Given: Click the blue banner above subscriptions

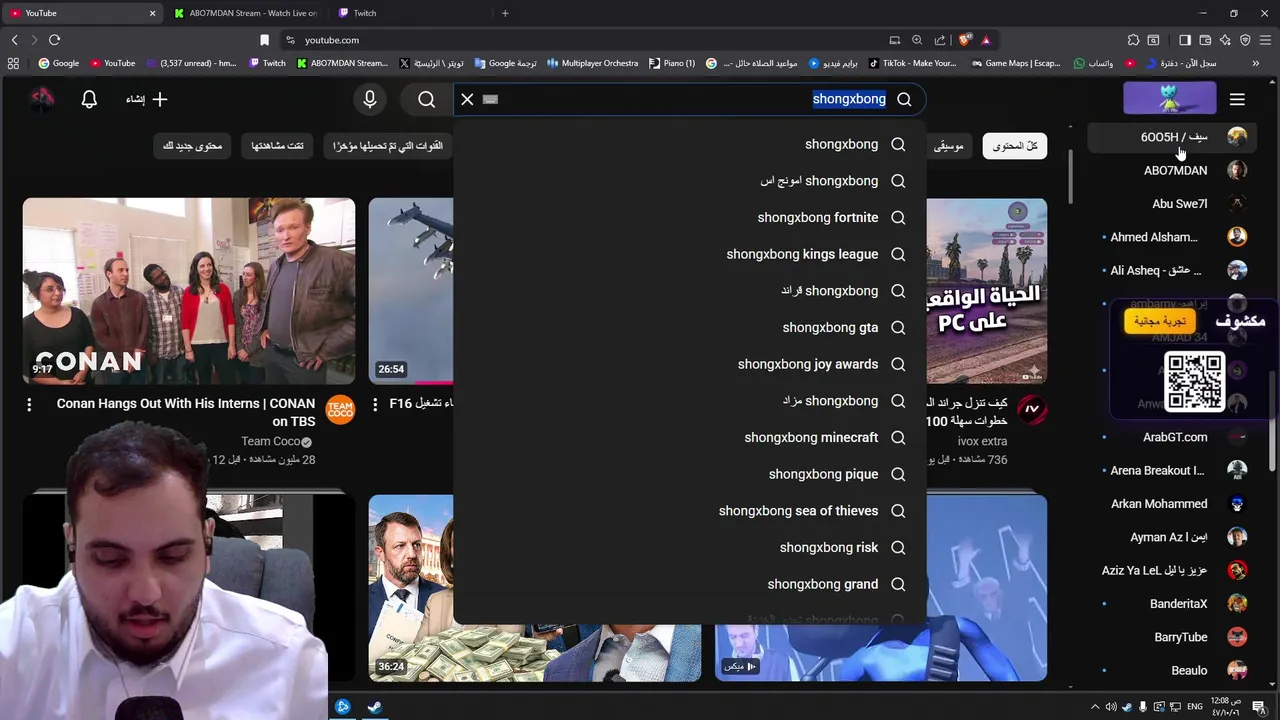Looking at the screenshot, I should (x=1170, y=98).
